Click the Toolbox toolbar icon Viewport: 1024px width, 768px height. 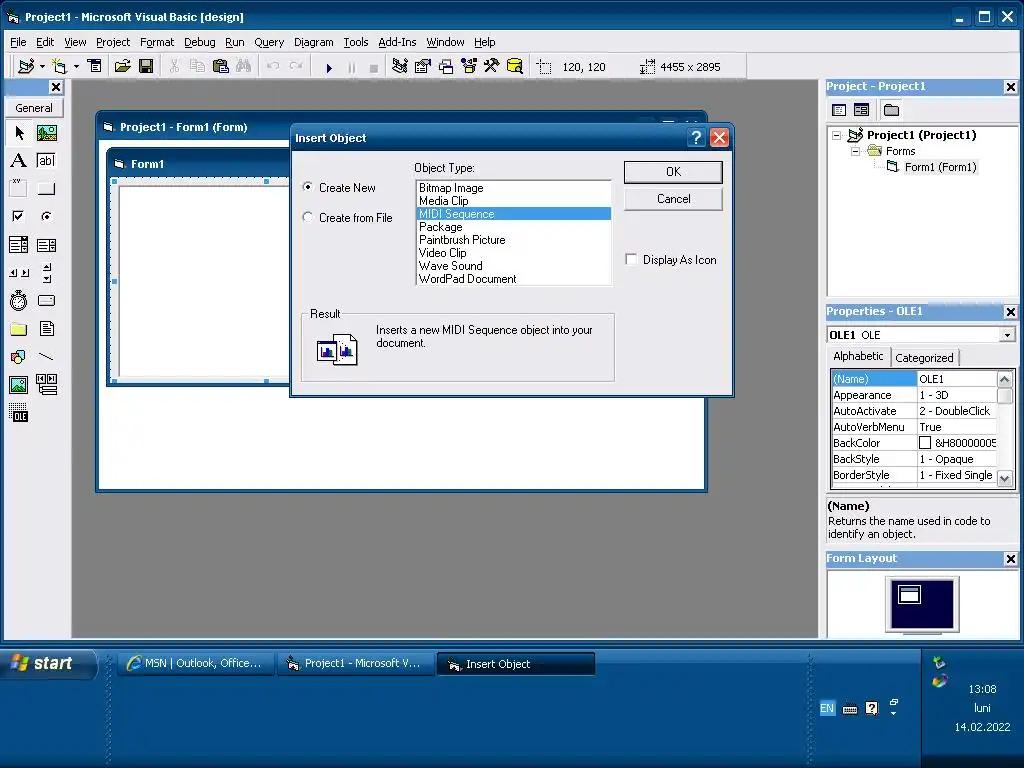492,66
